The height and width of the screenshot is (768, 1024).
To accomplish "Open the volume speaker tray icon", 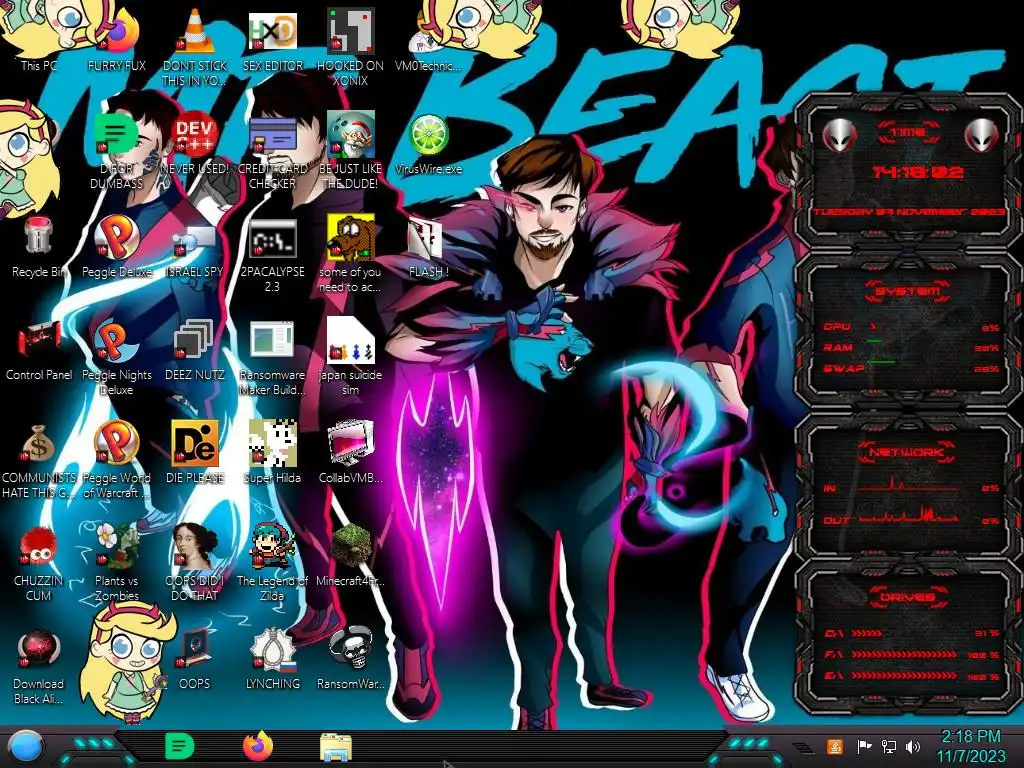I will click(913, 746).
